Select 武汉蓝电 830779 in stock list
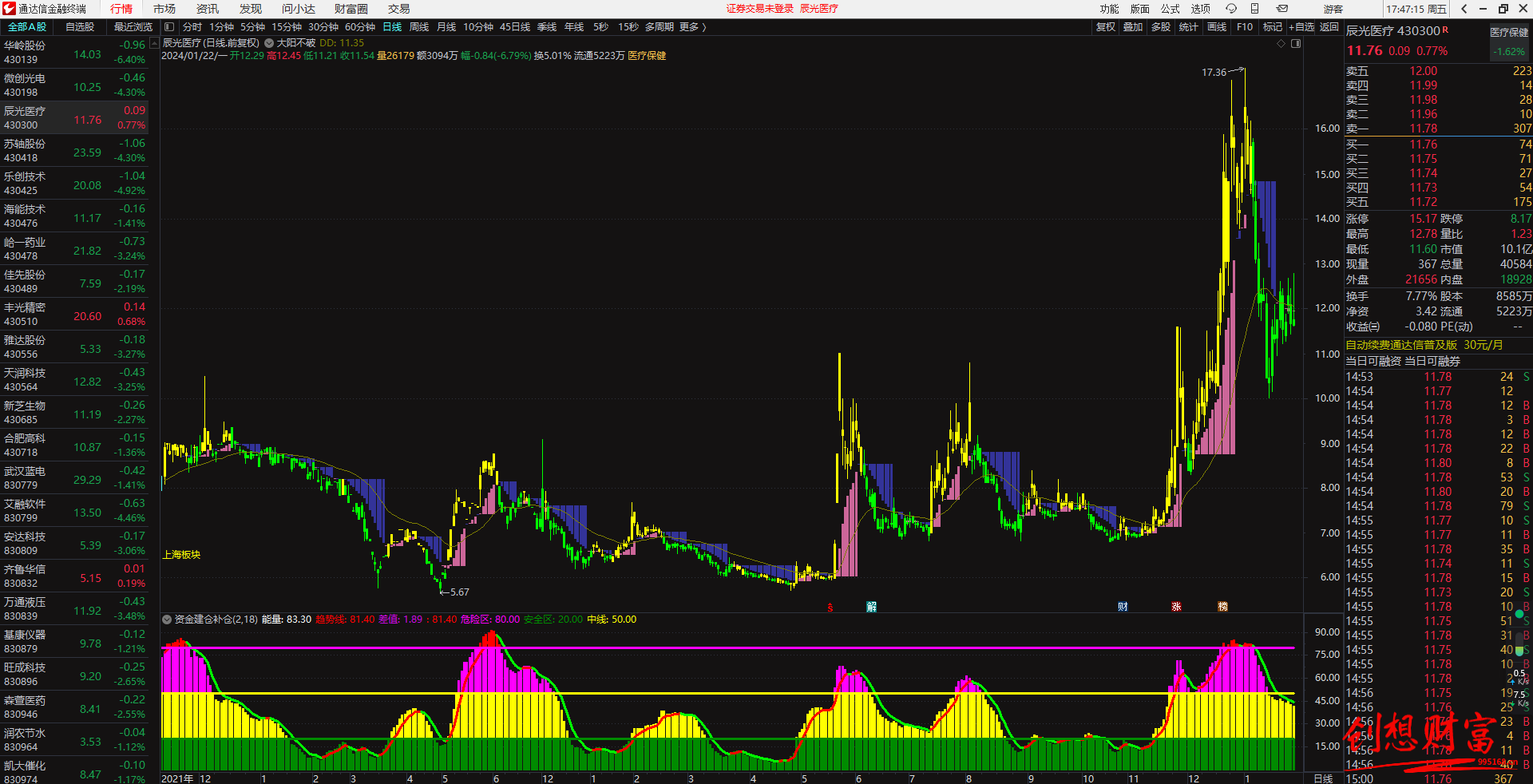Screen dimensions: 1533x784 tap(74, 477)
